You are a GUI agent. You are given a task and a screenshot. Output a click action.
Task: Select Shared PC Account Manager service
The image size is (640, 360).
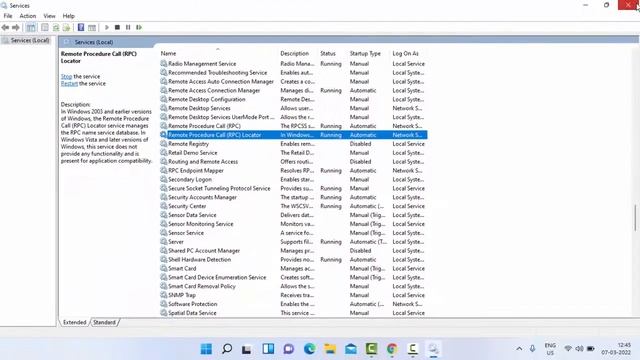click(x=293, y=251)
